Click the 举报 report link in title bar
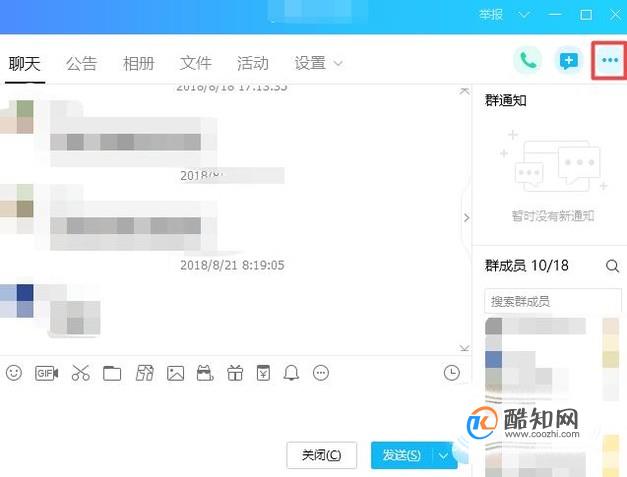Viewport: 627px width, 477px height. pos(491,15)
